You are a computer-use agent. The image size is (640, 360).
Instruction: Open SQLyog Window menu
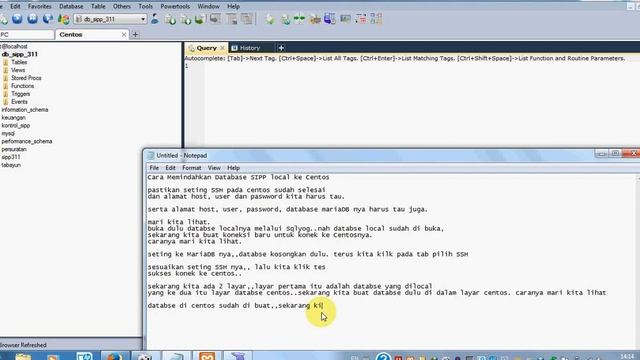208,7
